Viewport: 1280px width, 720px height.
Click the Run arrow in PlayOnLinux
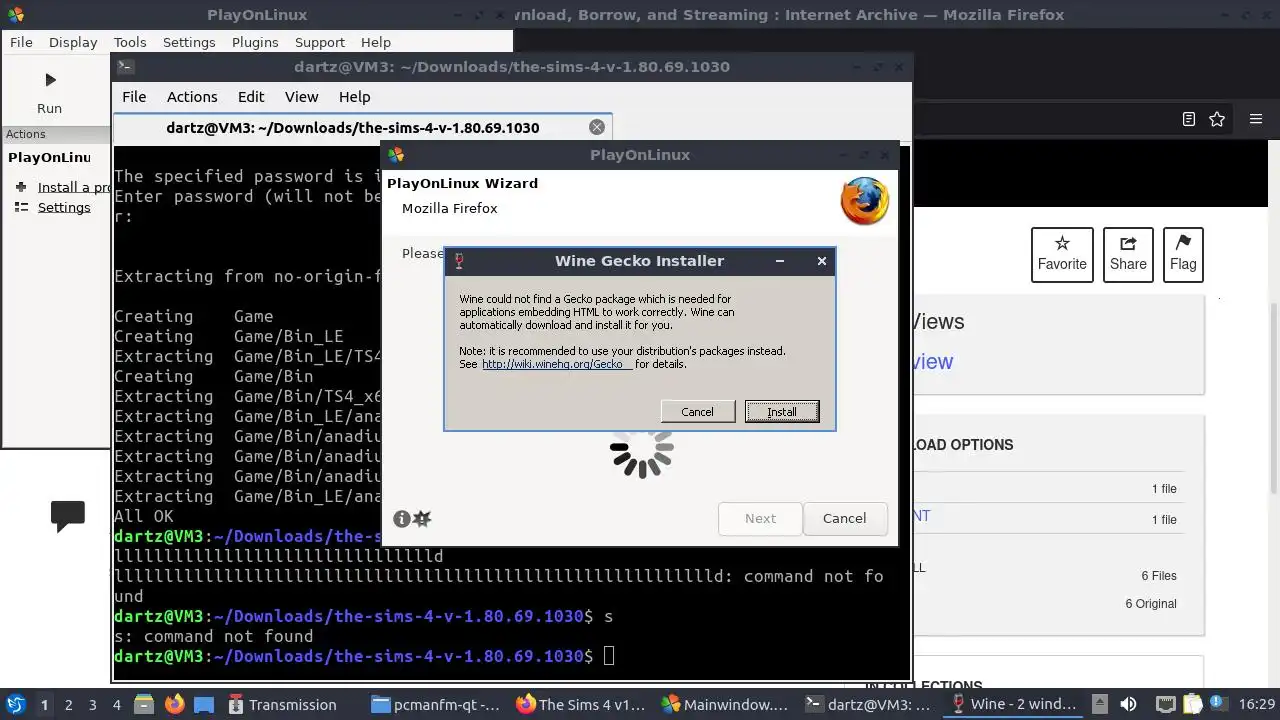50,80
